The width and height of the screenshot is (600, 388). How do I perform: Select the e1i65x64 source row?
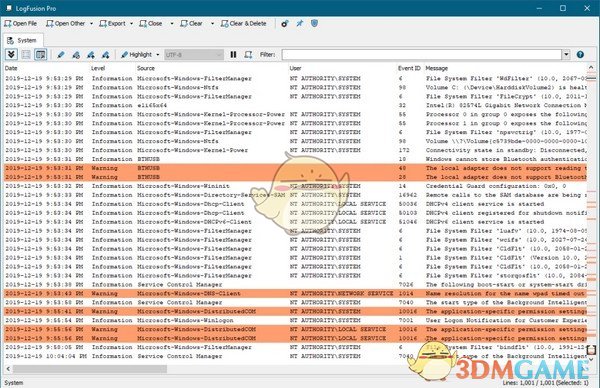[295, 105]
